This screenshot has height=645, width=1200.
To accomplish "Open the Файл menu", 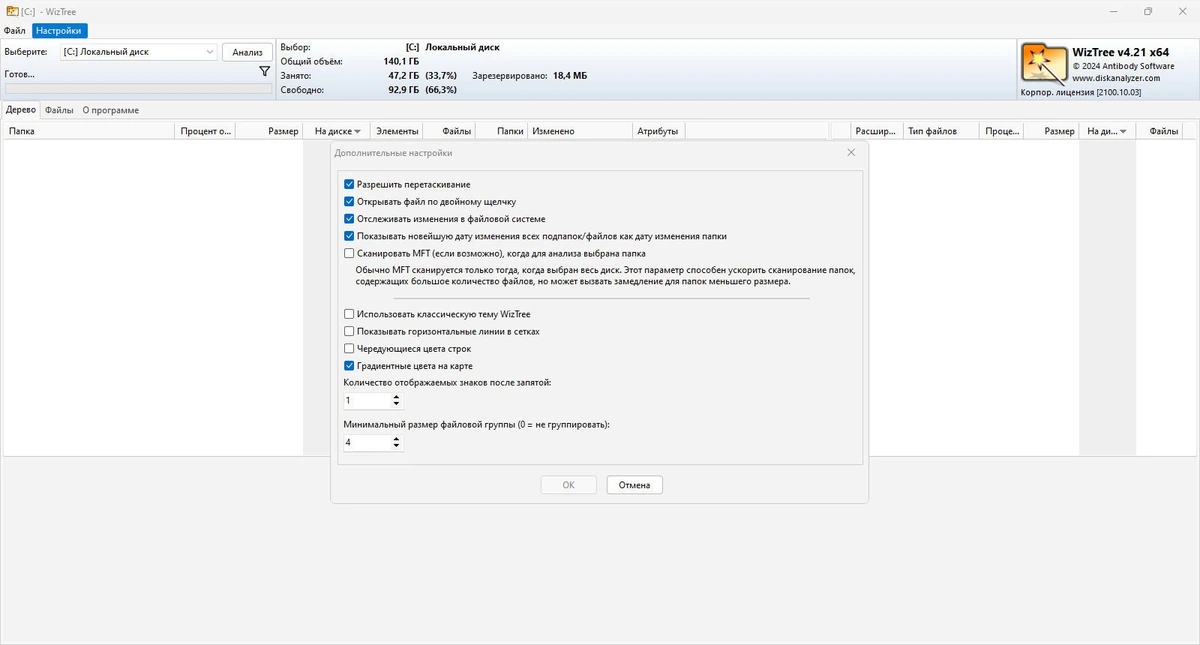I will click(x=15, y=31).
